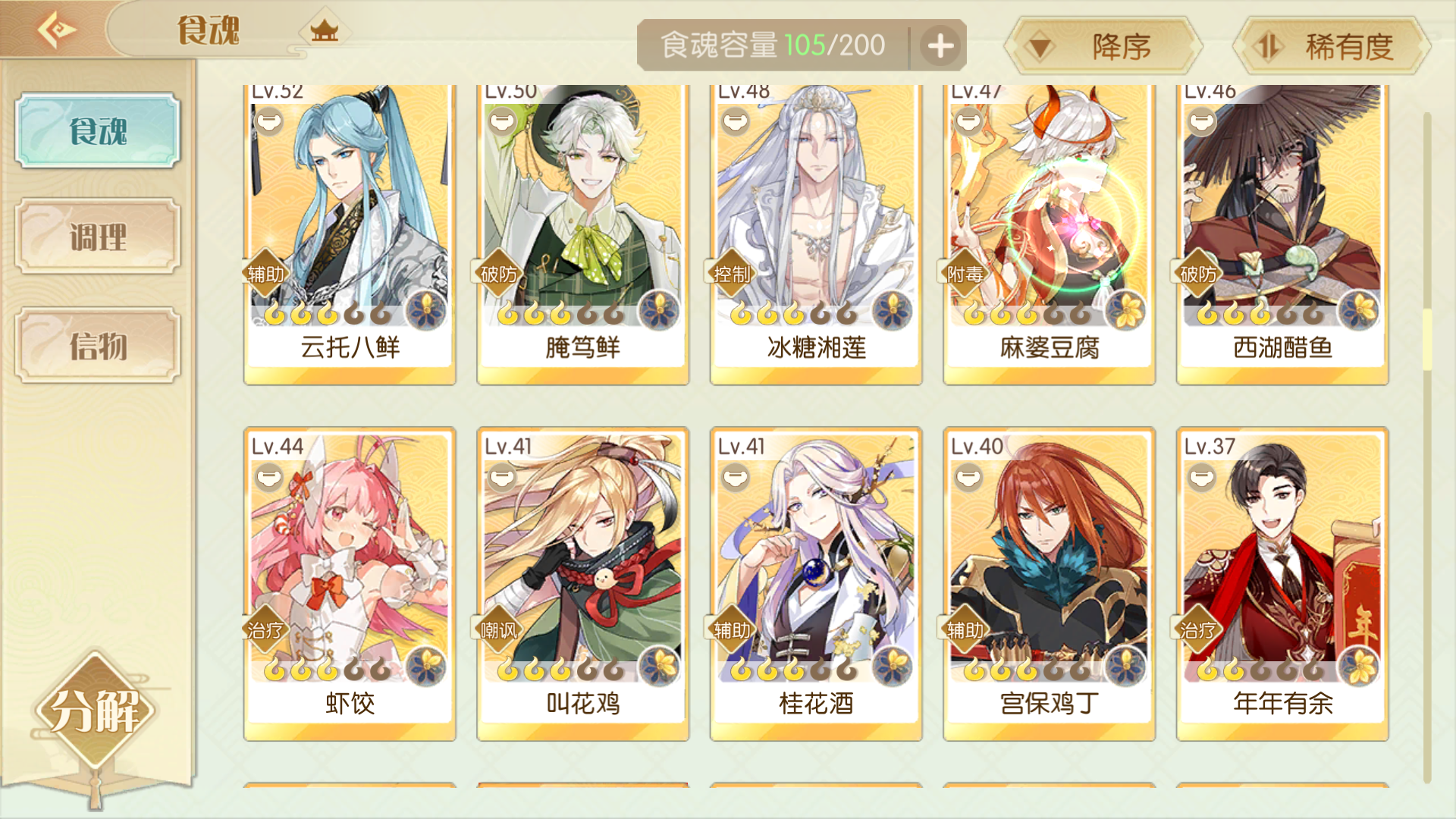Toggle the round marker on 年年有余 card

click(1201, 478)
